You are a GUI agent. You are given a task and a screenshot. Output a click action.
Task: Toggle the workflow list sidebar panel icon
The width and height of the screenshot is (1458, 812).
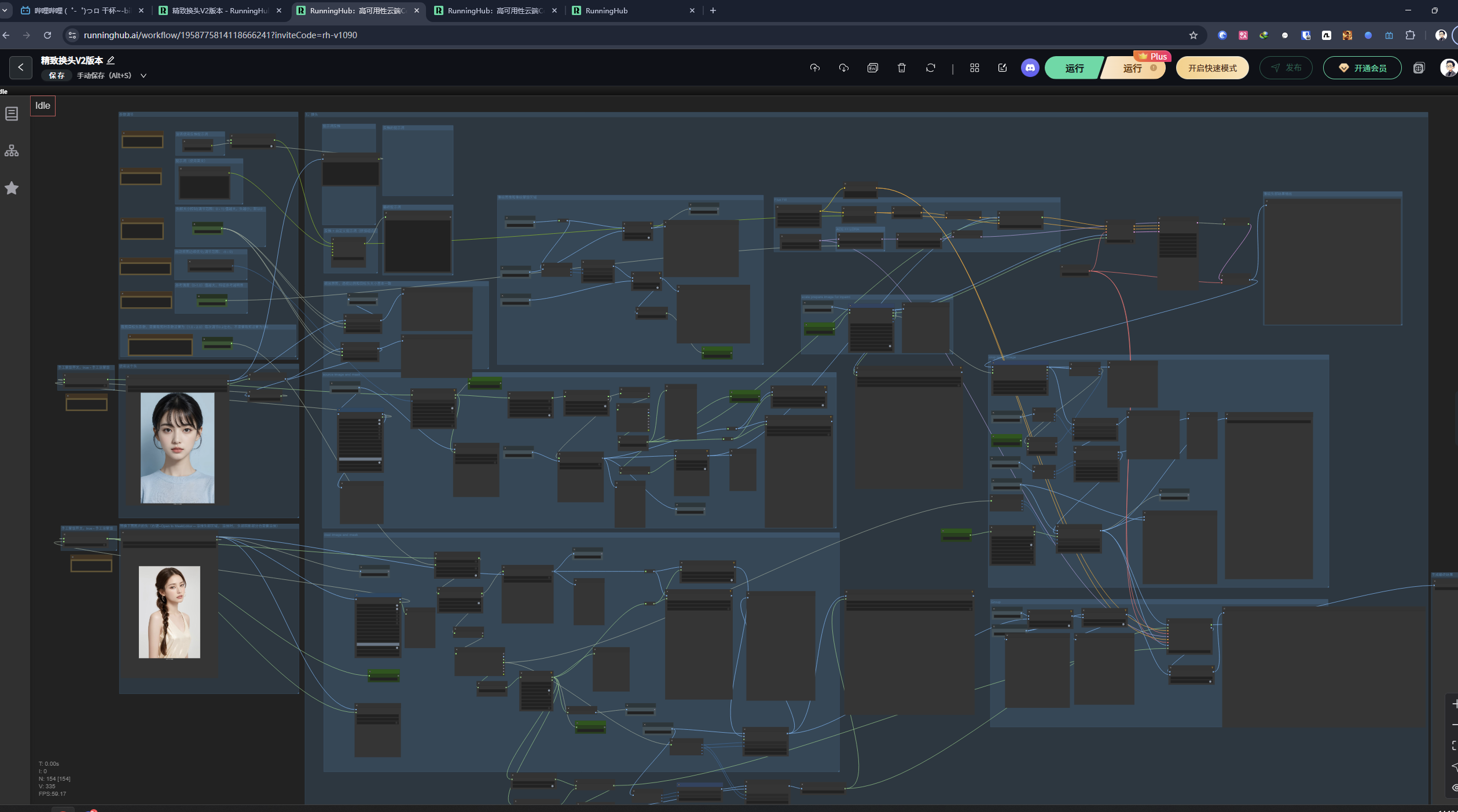point(12,113)
